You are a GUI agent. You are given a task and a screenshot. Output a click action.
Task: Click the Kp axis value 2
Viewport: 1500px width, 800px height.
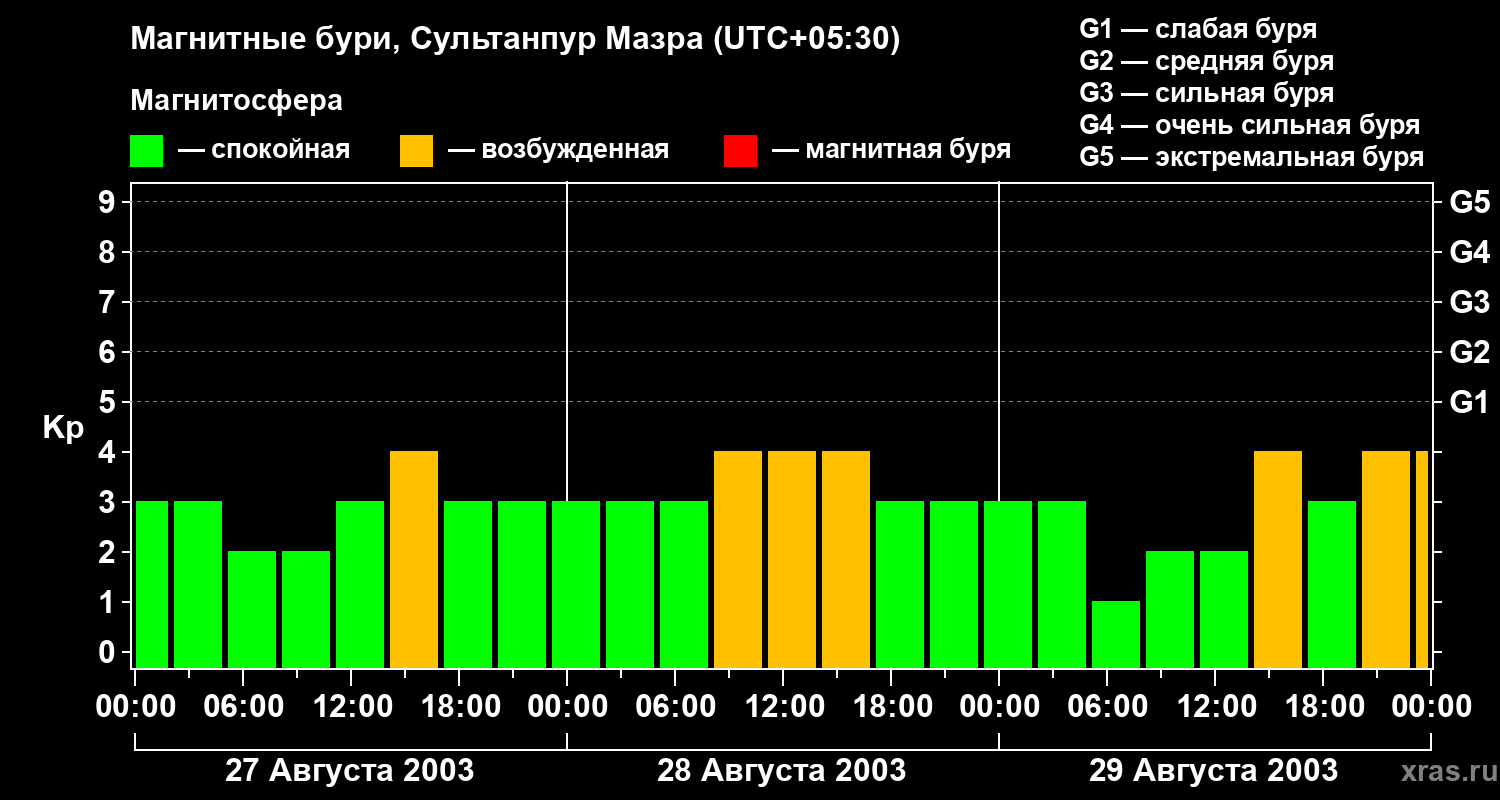109,552
